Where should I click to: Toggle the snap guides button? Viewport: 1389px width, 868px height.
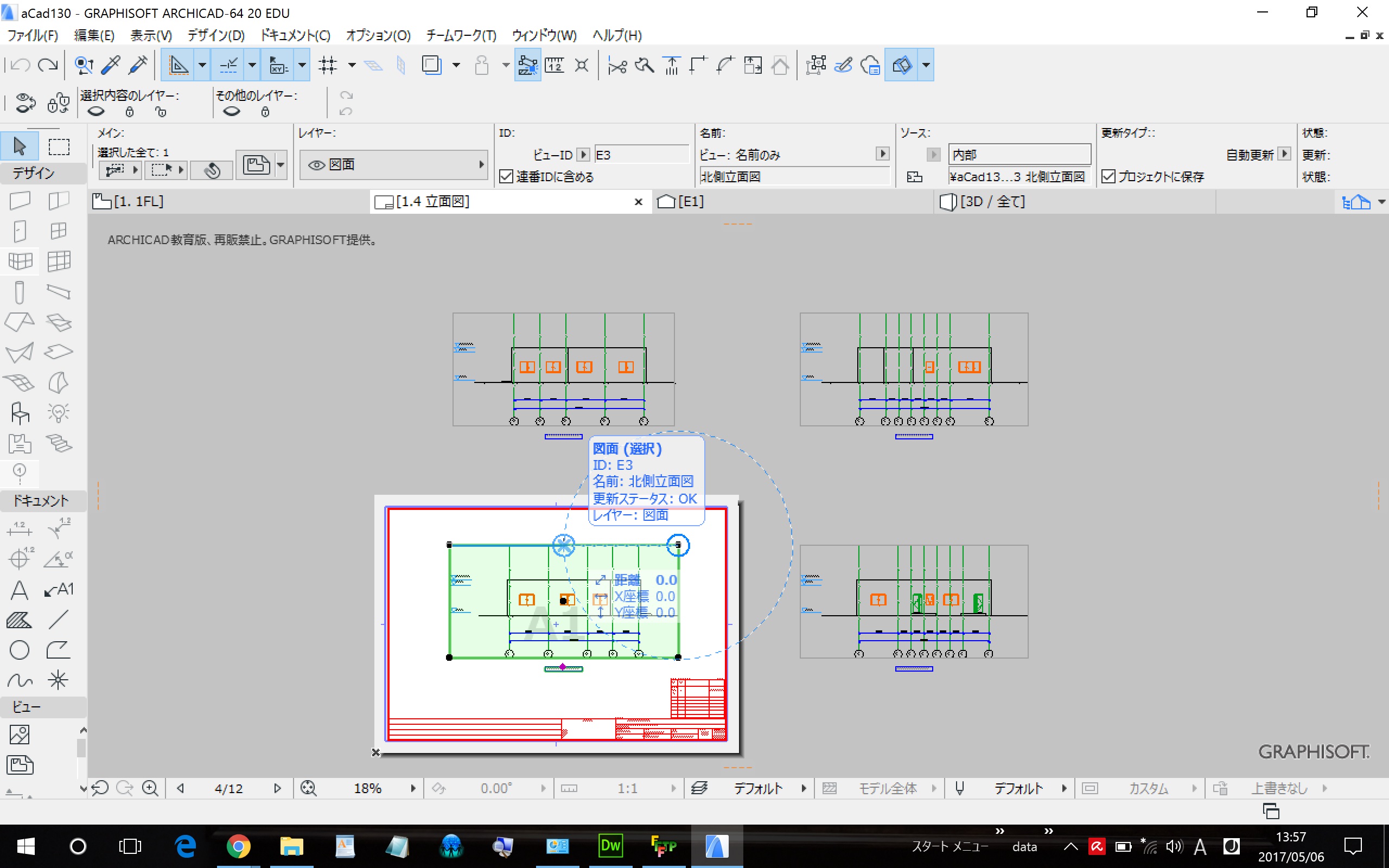coord(228,66)
